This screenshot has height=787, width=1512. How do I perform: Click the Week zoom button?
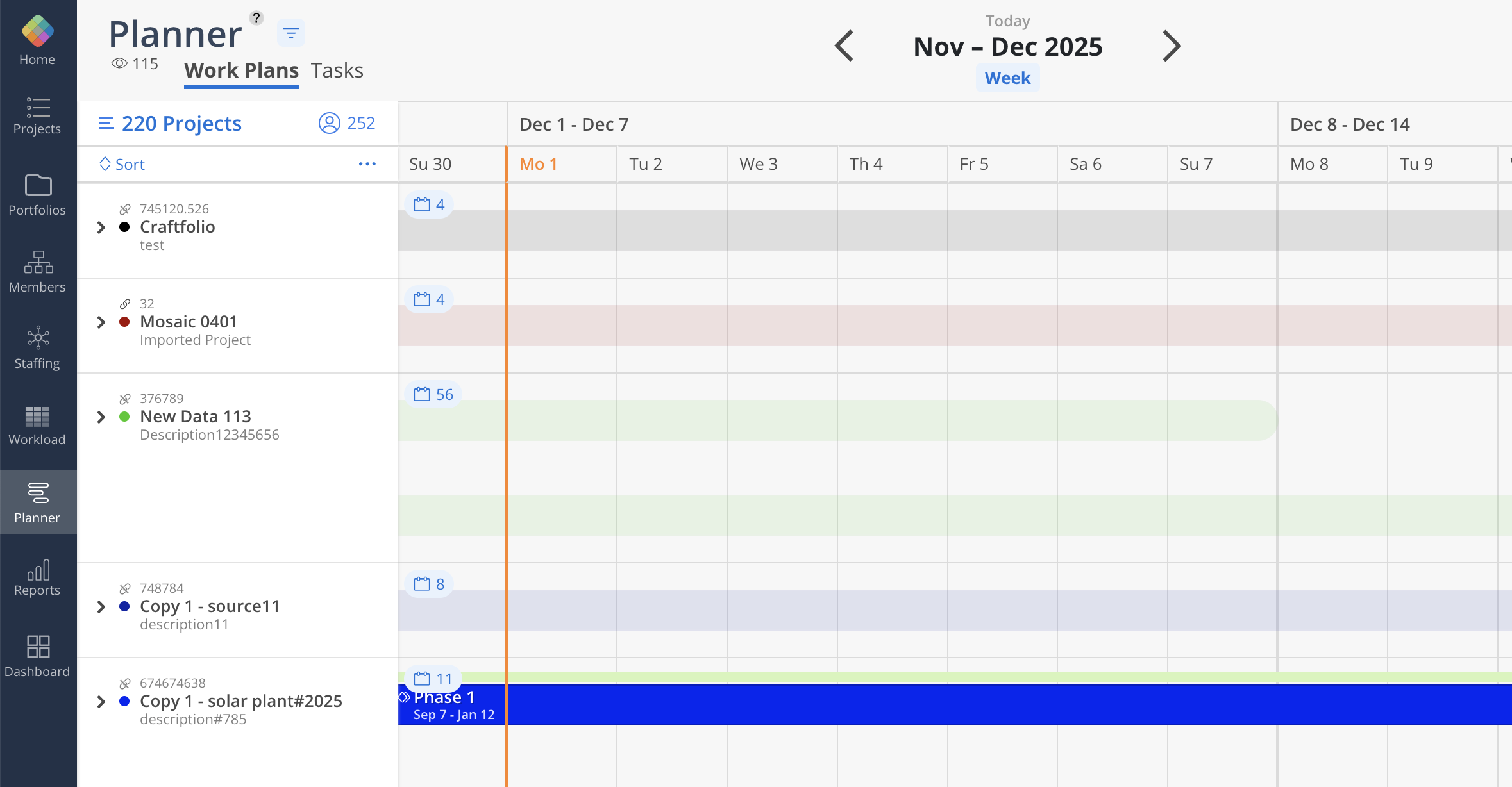pos(1007,78)
